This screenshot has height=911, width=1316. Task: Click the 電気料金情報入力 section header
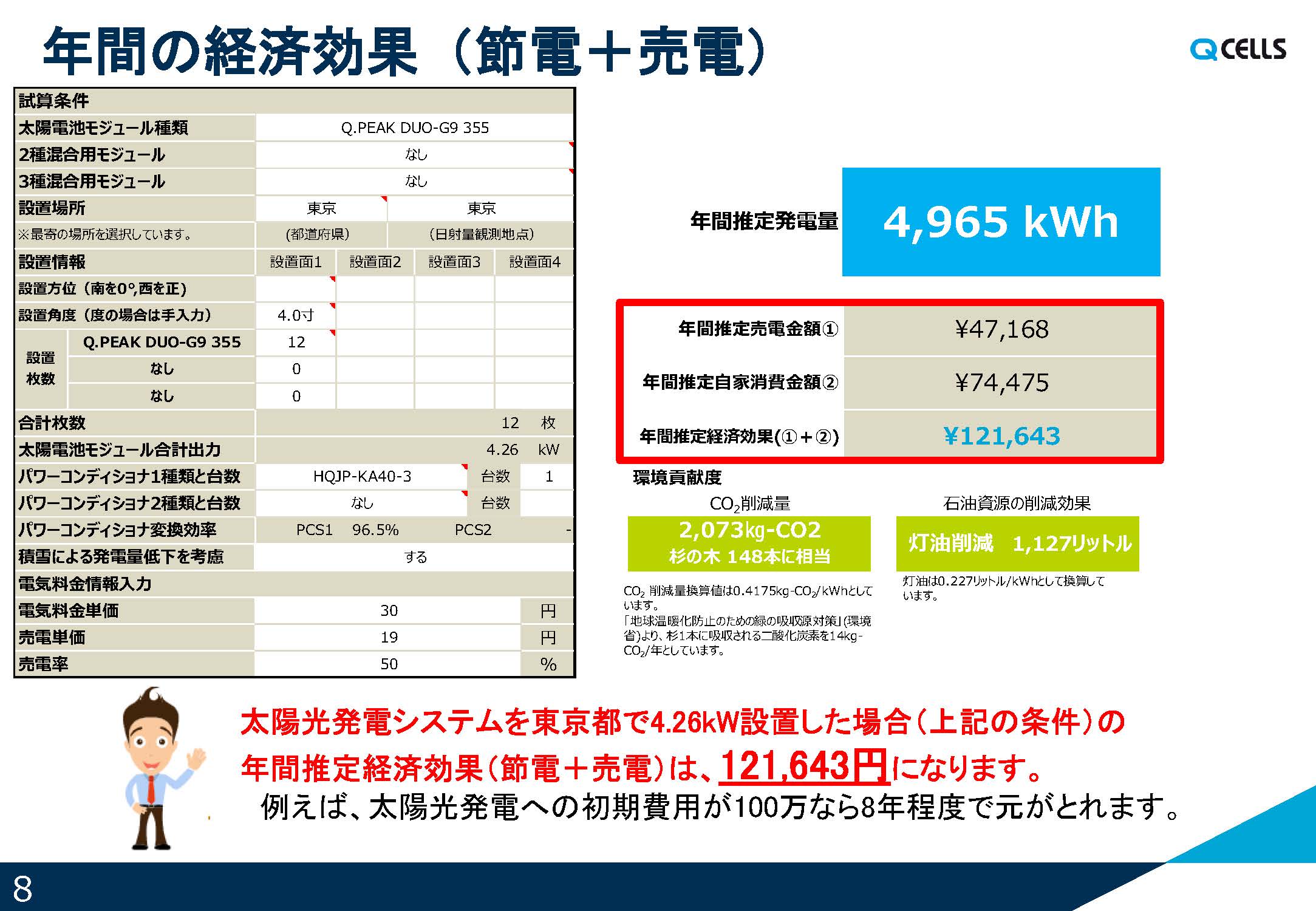[294, 584]
